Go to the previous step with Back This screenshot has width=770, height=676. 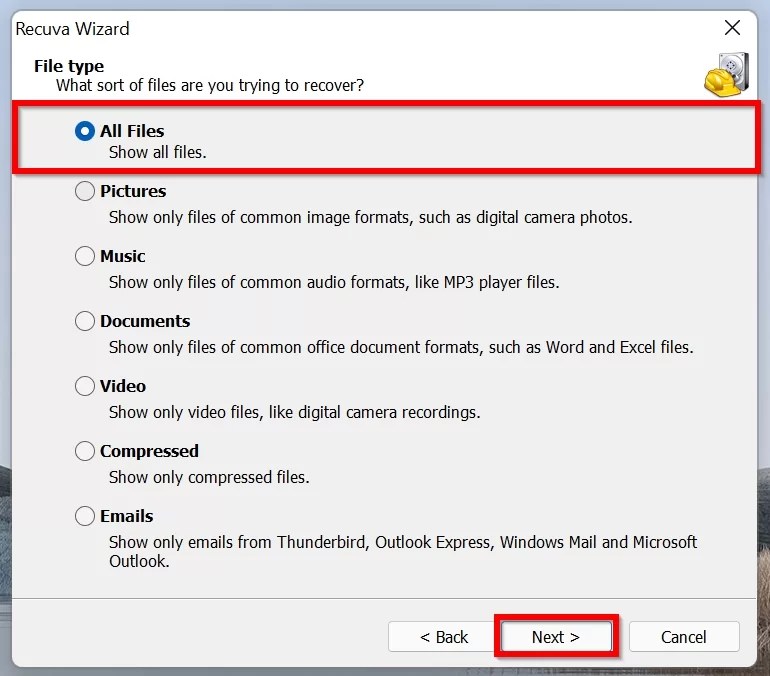point(443,637)
